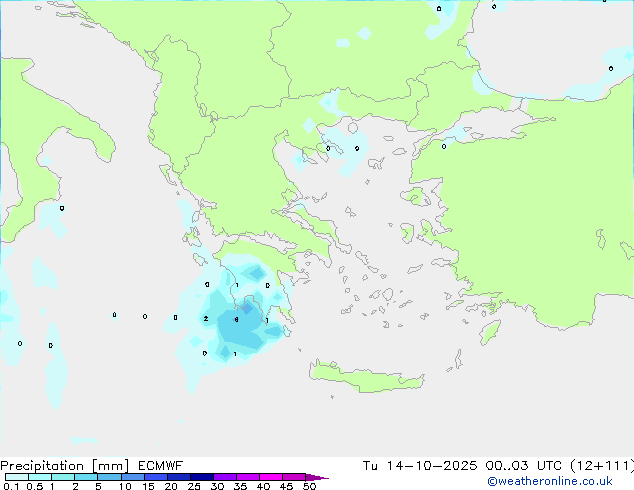Click the legend label '25'
Screen dimensions: 634x490
(x=194, y=486)
